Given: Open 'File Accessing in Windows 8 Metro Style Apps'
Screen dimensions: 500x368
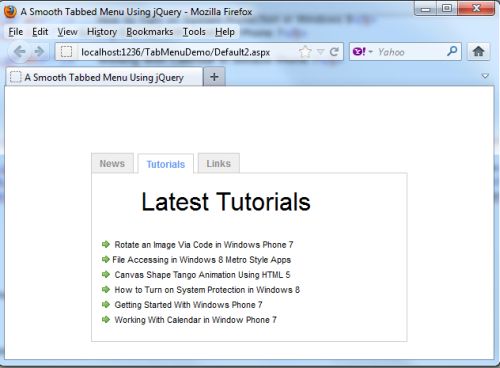Looking at the screenshot, I should [x=201, y=260].
